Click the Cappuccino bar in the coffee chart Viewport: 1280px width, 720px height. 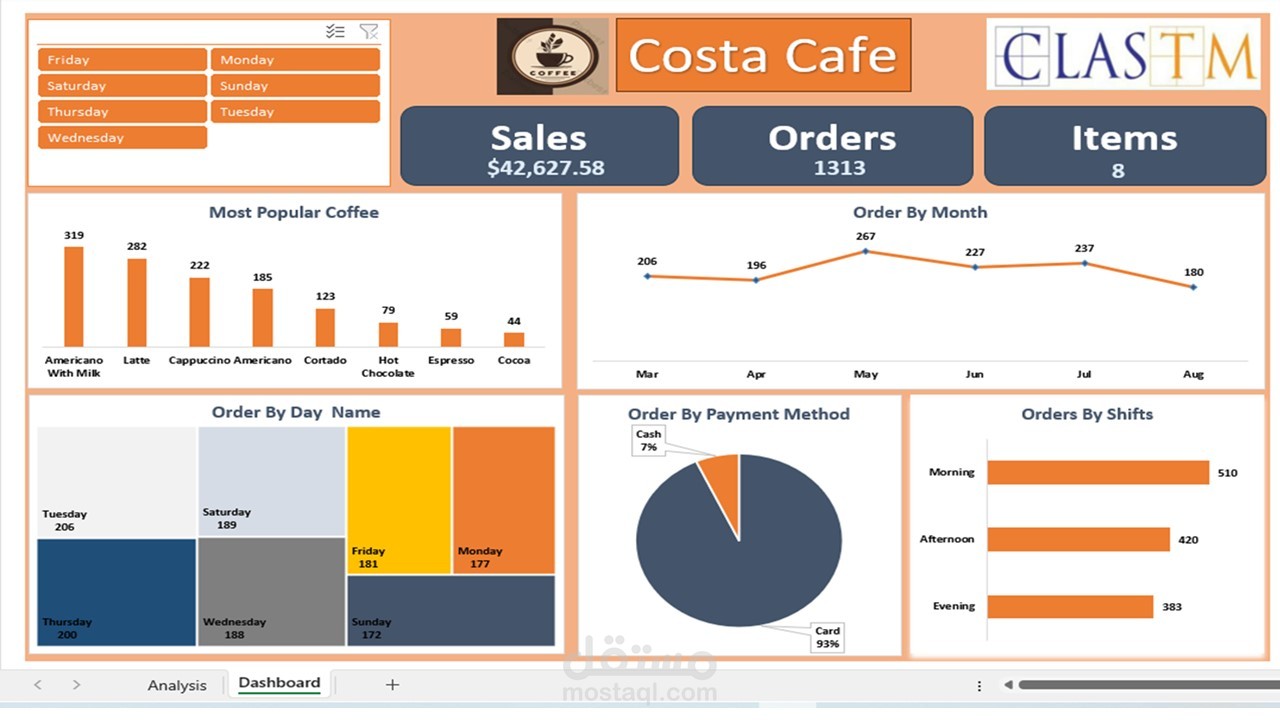(200, 312)
